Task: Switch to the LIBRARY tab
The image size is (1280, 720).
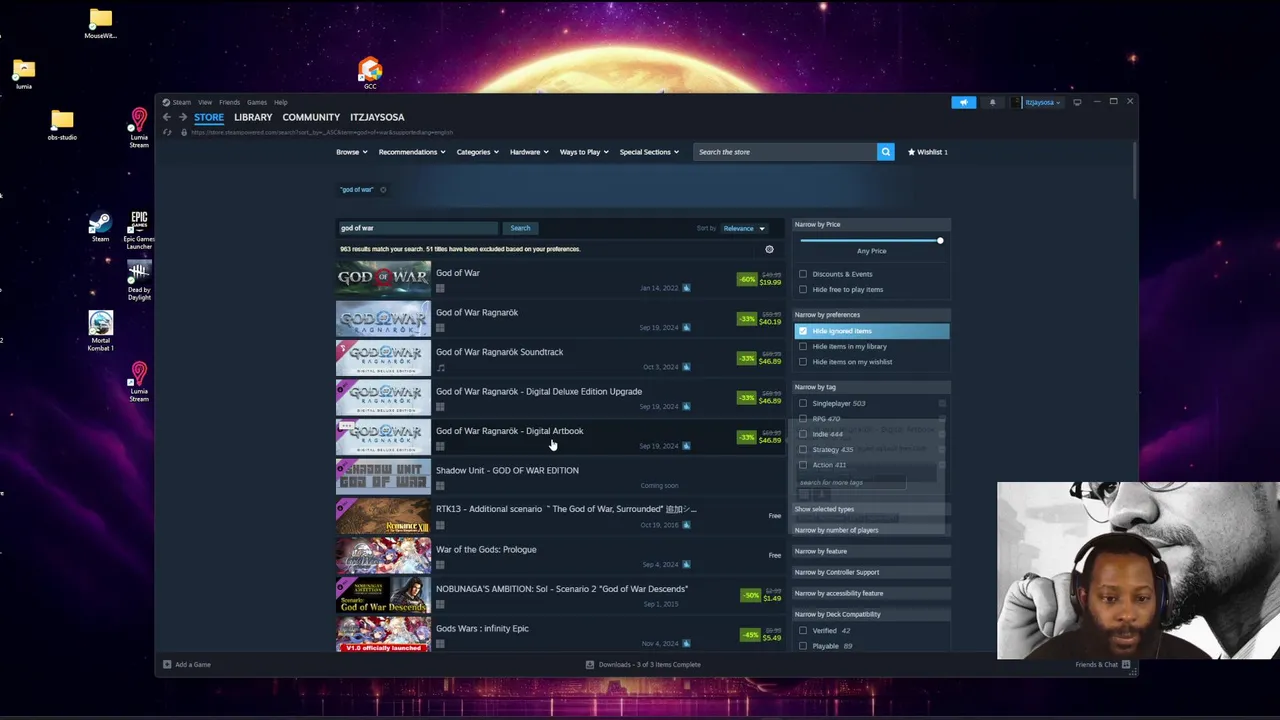Action: point(253,117)
